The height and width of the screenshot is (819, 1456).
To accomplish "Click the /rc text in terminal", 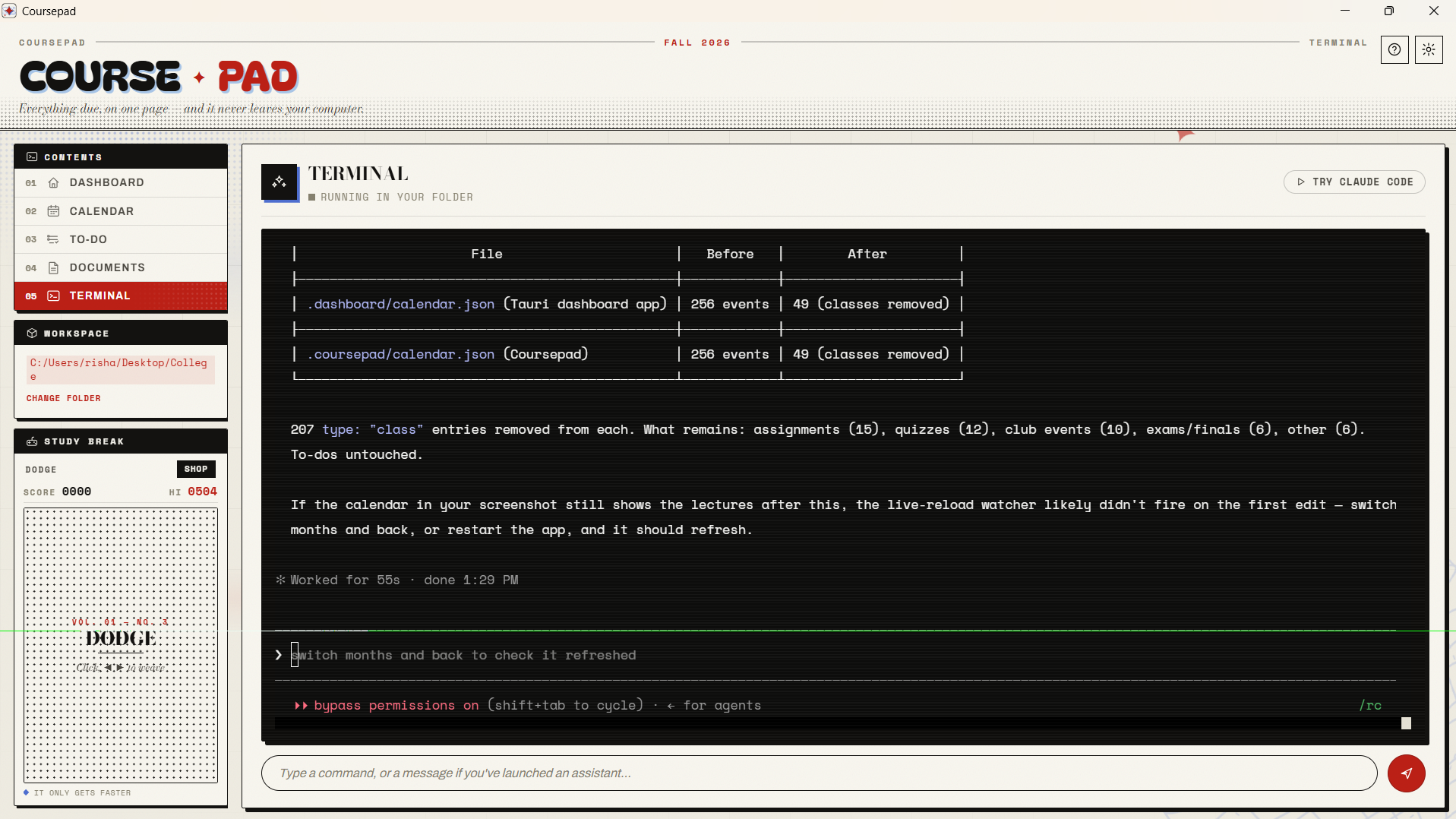I will [x=1370, y=705].
